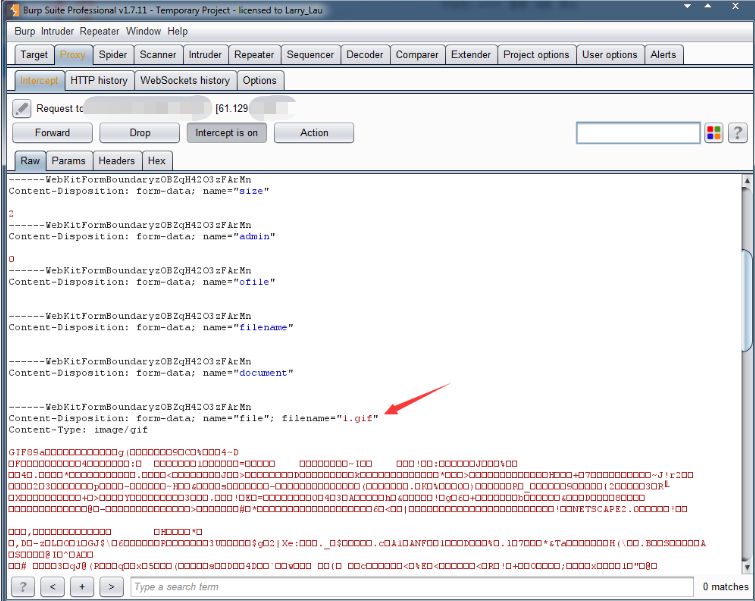Open the HTTP history sub-tab
Viewport: 755px width, 601px height.
[99, 80]
